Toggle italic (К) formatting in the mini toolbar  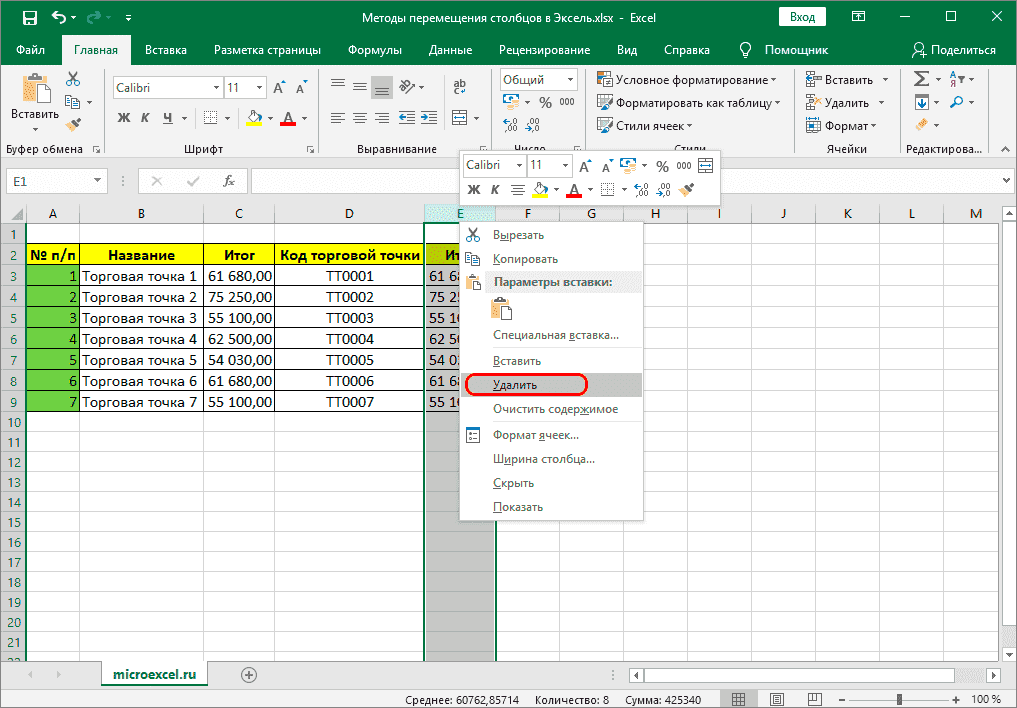[496, 189]
